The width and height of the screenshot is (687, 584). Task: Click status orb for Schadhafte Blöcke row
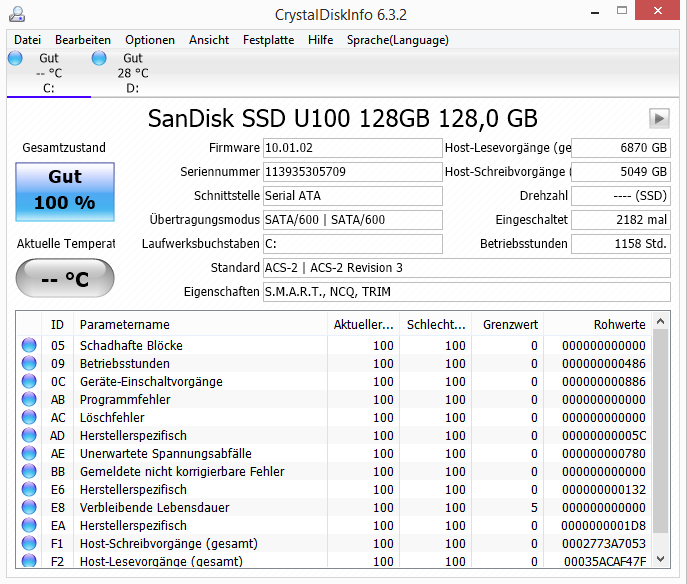29,345
